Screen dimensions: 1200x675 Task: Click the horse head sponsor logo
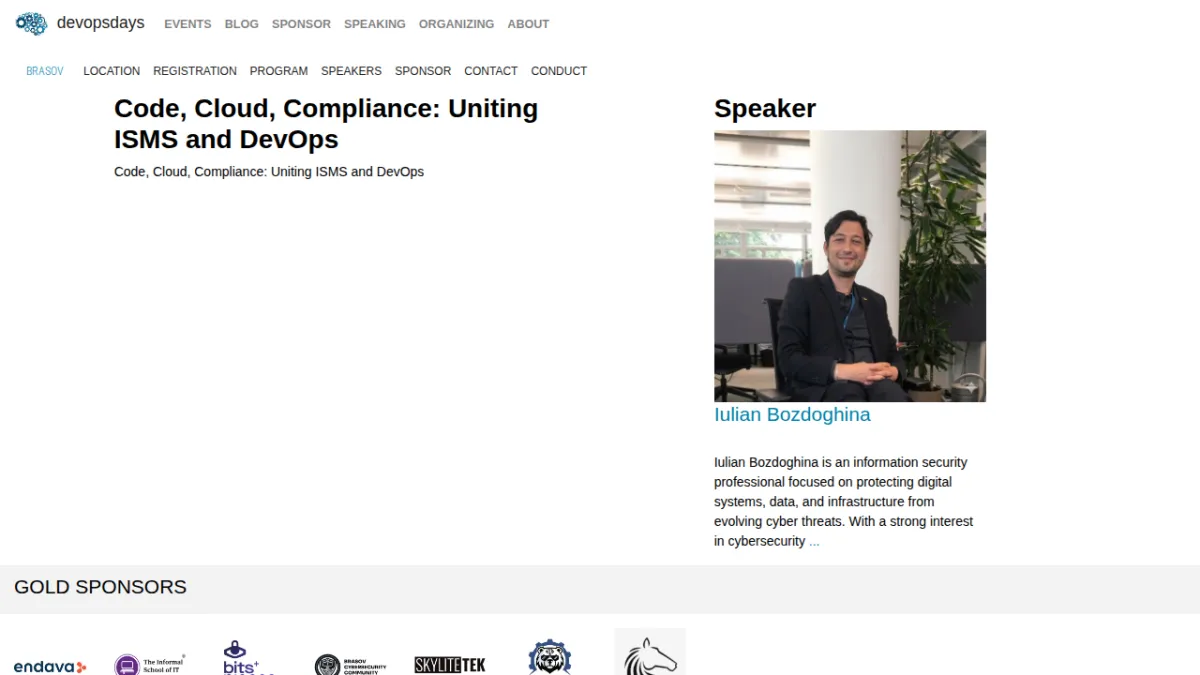pyautogui.click(x=650, y=652)
